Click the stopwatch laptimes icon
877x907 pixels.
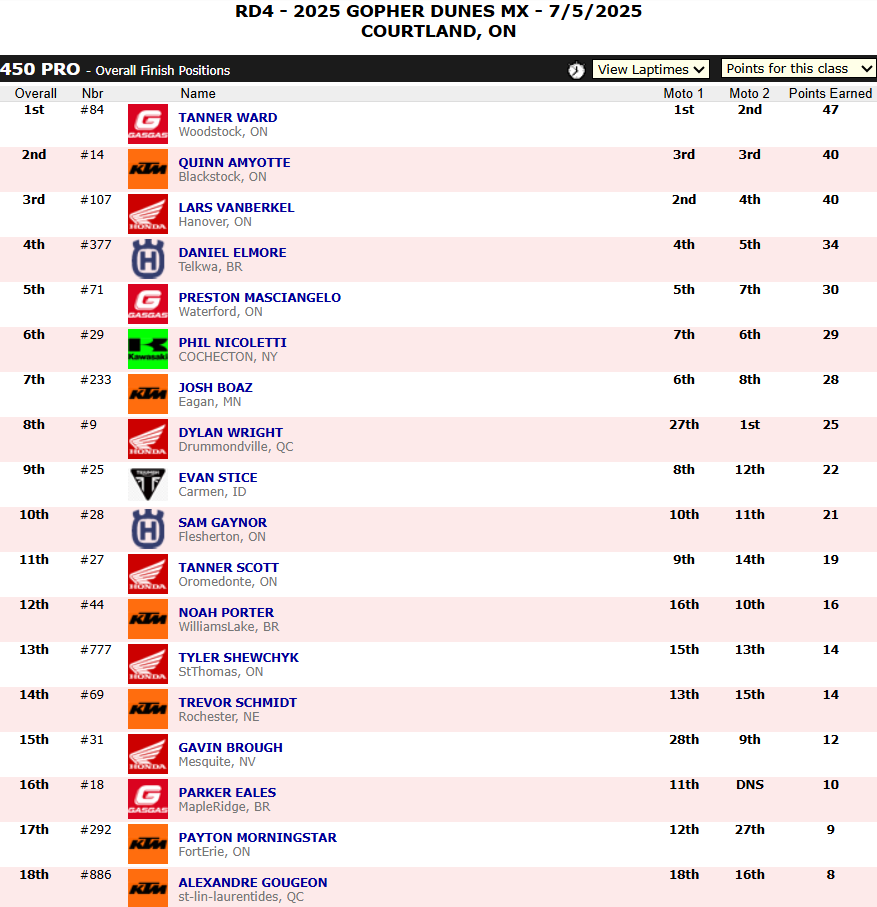pos(576,70)
